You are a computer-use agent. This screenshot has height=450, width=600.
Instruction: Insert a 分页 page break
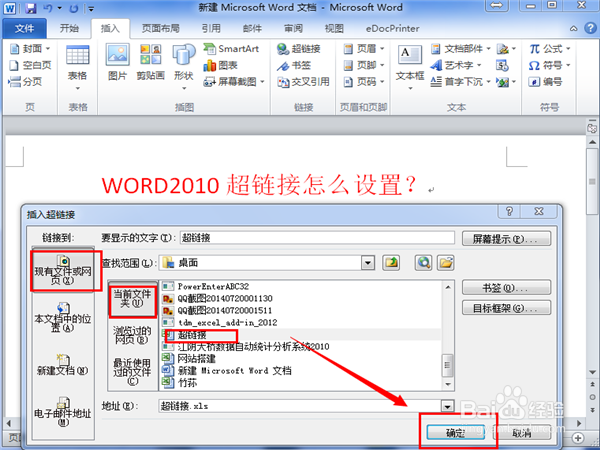click(x=25, y=82)
